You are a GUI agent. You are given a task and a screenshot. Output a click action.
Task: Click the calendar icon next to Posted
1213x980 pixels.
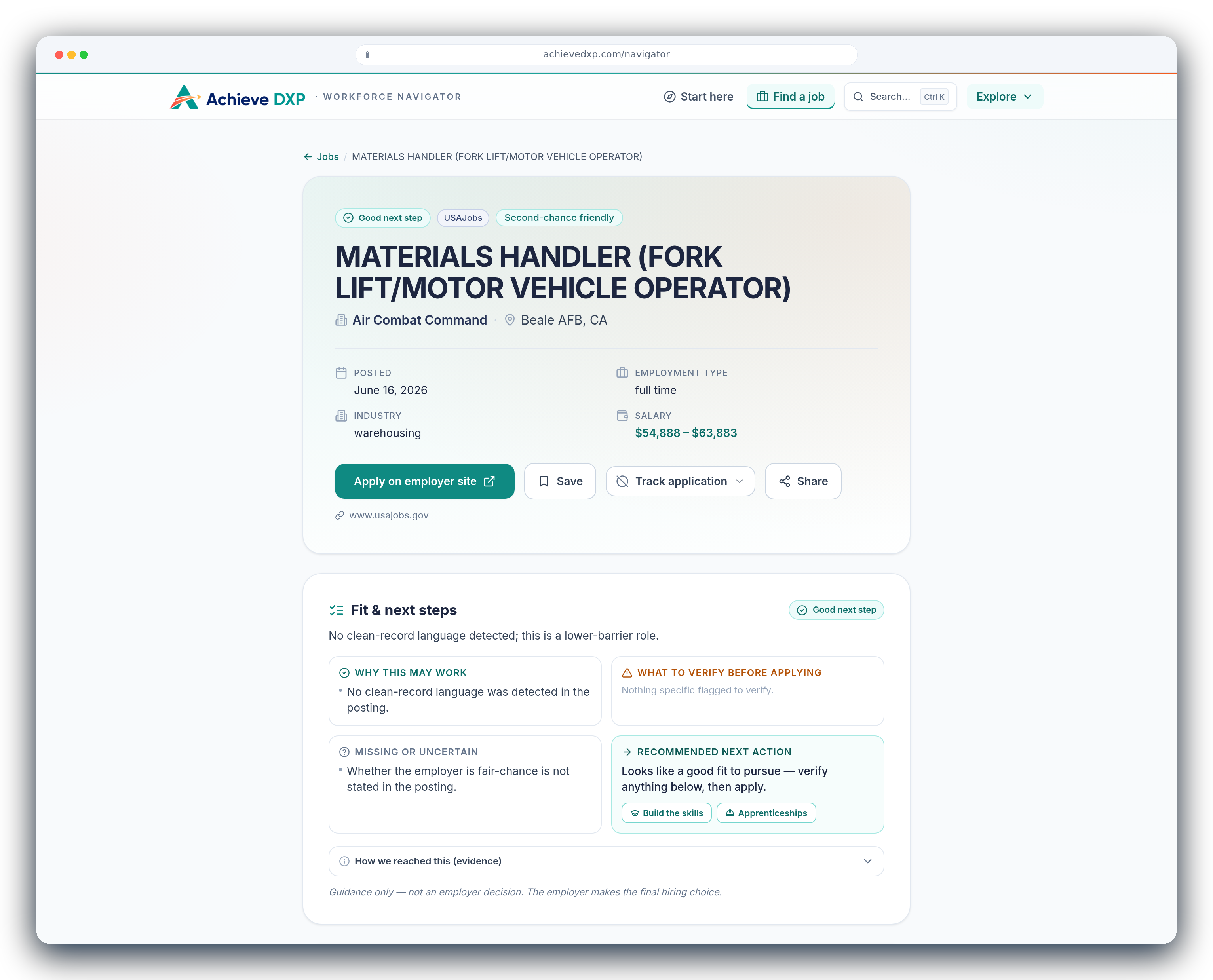341,372
